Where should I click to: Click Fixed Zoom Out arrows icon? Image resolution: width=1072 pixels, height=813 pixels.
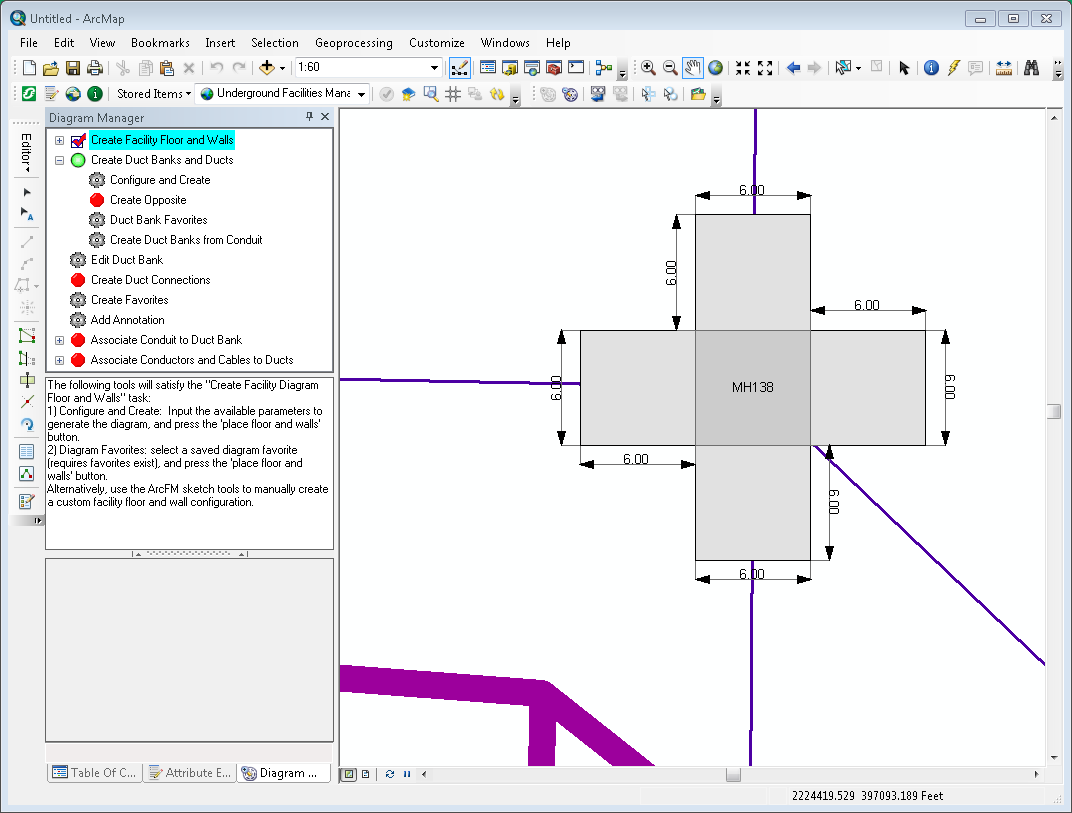pyautogui.click(x=765, y=68)
